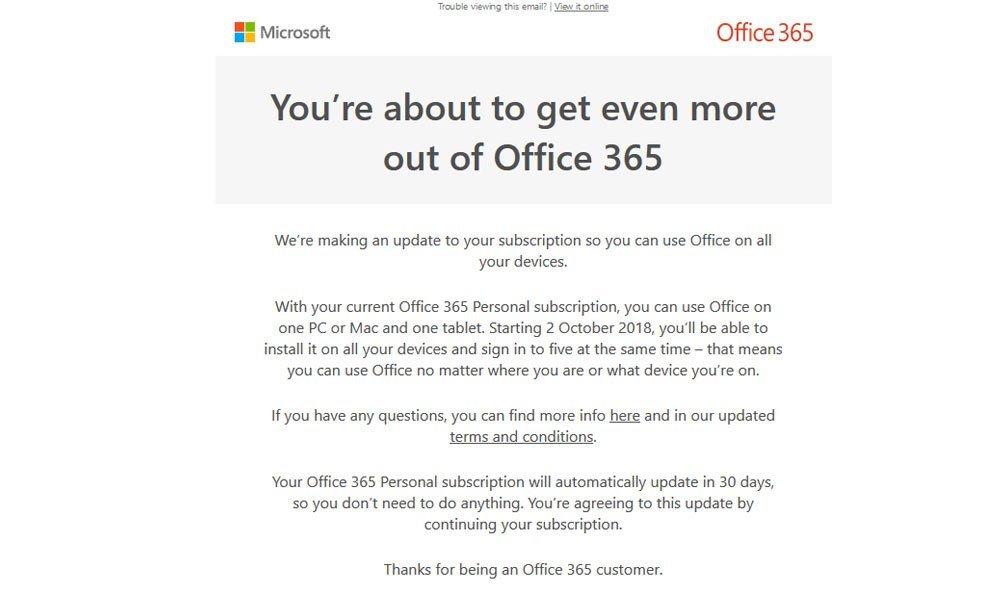Viewport: 1000px width, 600px height.
Task: Click the line ending "what device you're on."
Action: tap(523, 370)
